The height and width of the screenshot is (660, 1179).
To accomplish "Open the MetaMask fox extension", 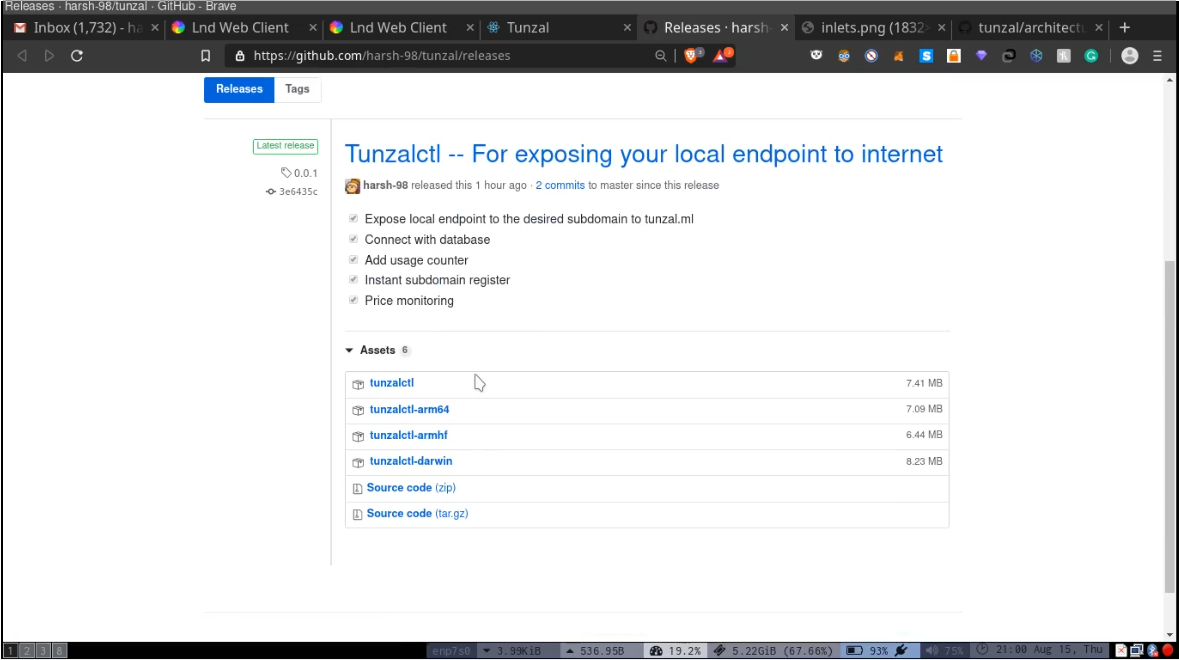I will tap(898, 56).
